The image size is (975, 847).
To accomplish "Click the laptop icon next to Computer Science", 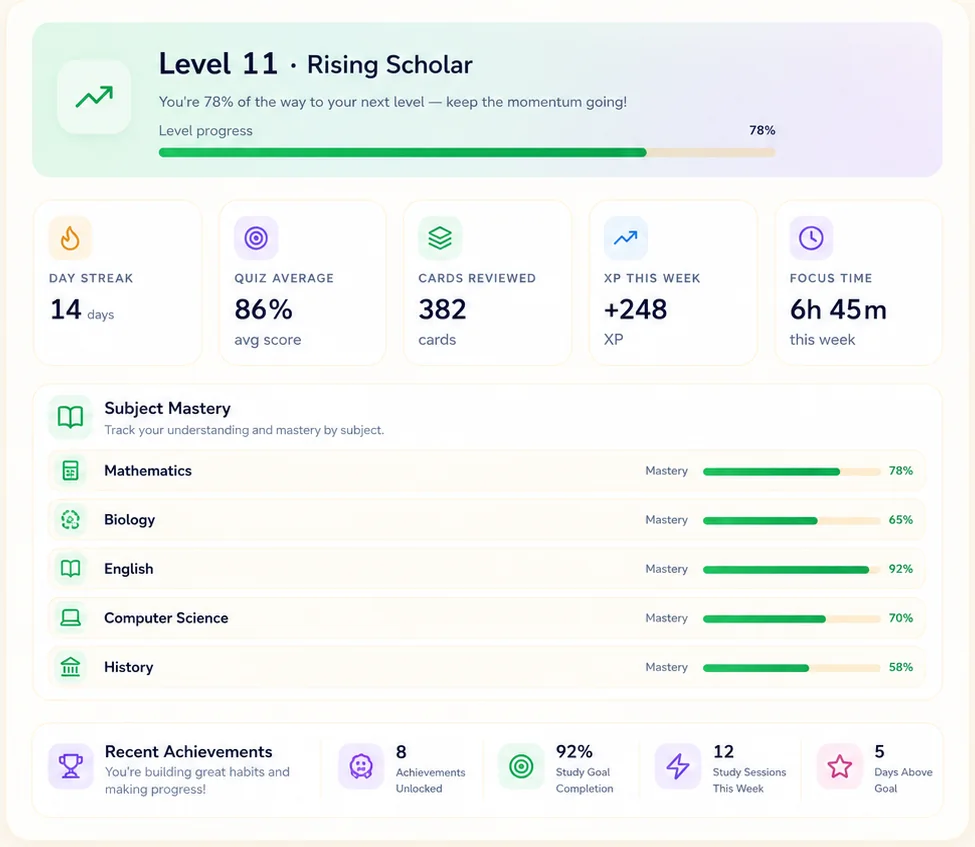I will 70,618.
